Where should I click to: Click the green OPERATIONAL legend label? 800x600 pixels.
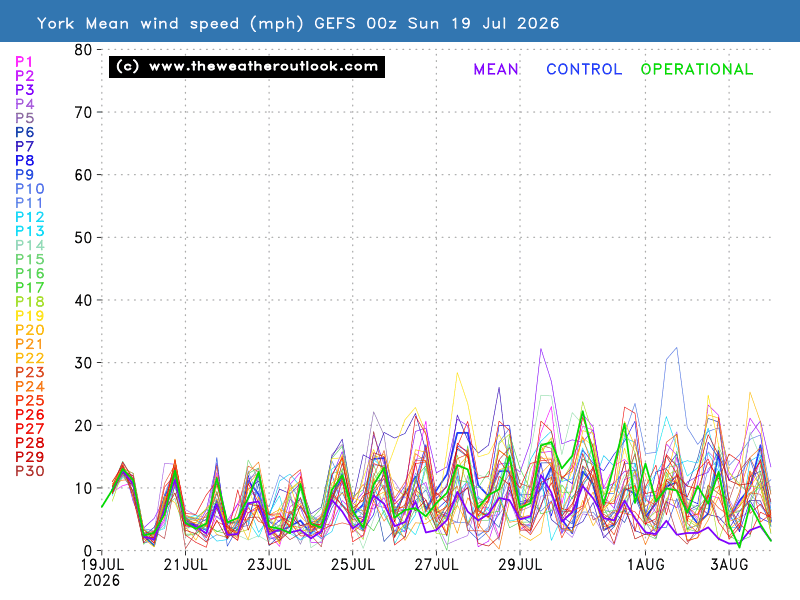[x=697, y=69]
